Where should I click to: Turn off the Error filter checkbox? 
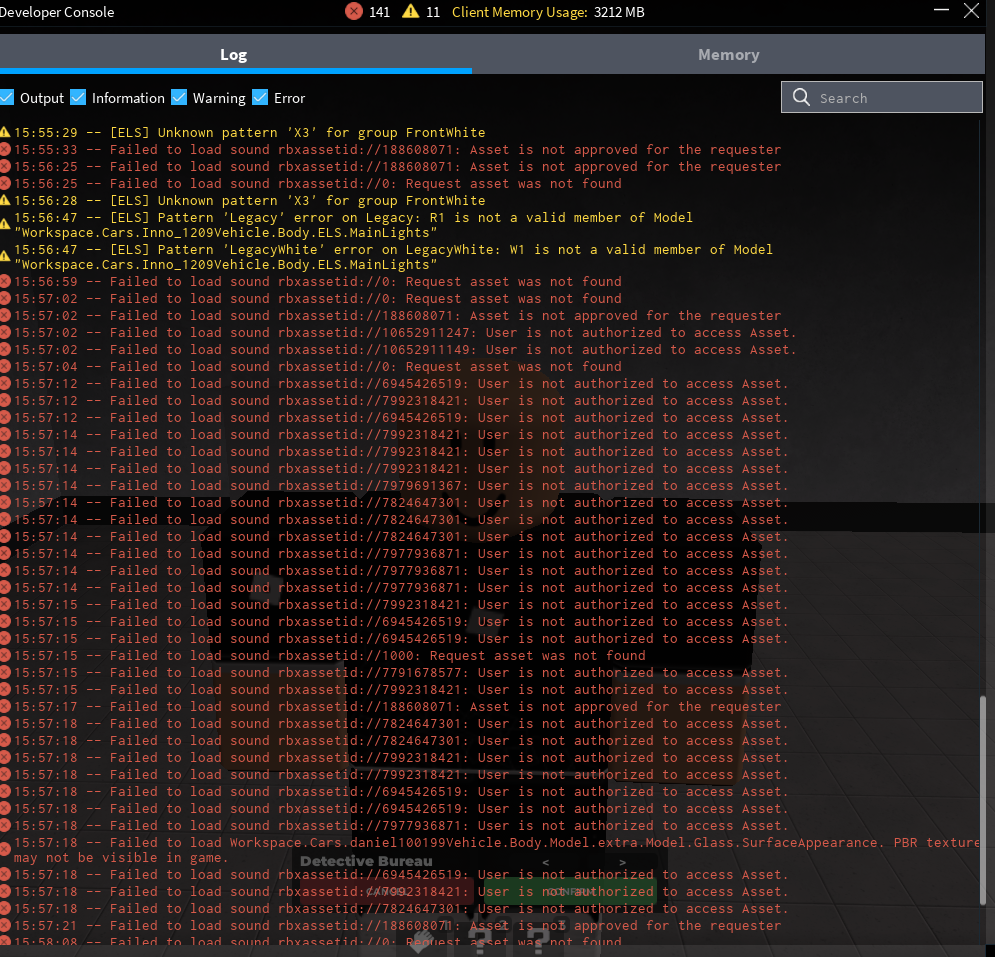tap(260, 97)
